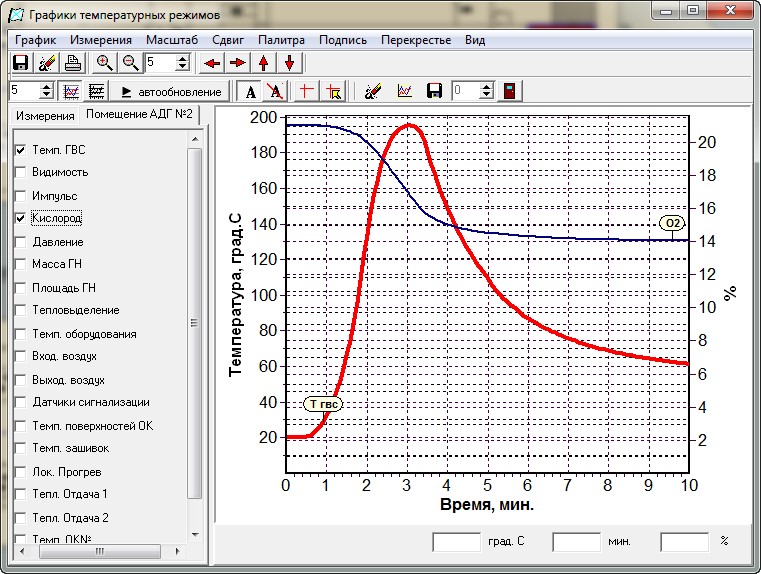Open the Палитра menu
The width and height of the screenshot is (761, 574).
point(281,40)
